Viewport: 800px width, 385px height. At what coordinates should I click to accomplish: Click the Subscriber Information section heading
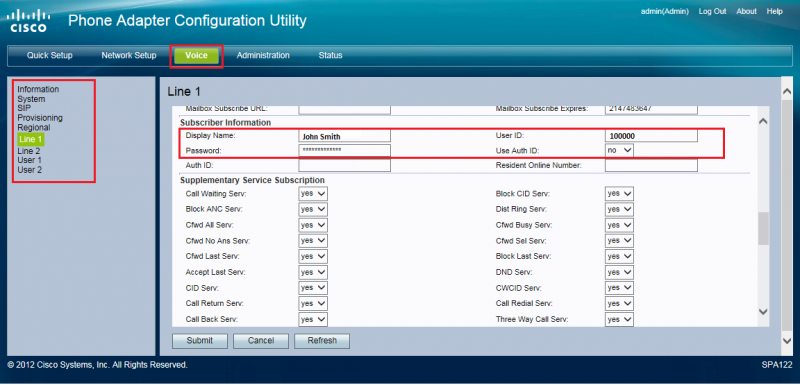[x=225, y=122]
